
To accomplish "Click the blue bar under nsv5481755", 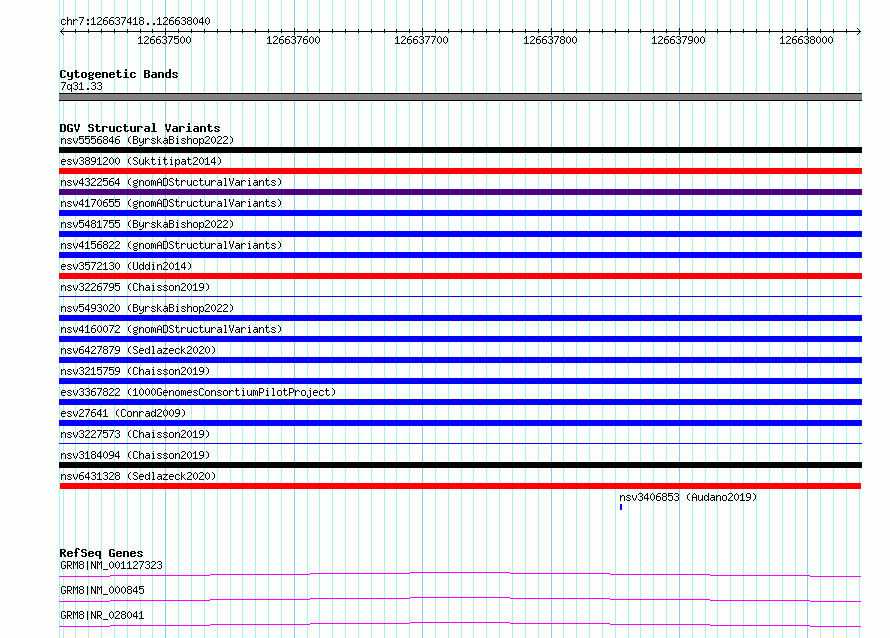I will [x=460, y=234].
